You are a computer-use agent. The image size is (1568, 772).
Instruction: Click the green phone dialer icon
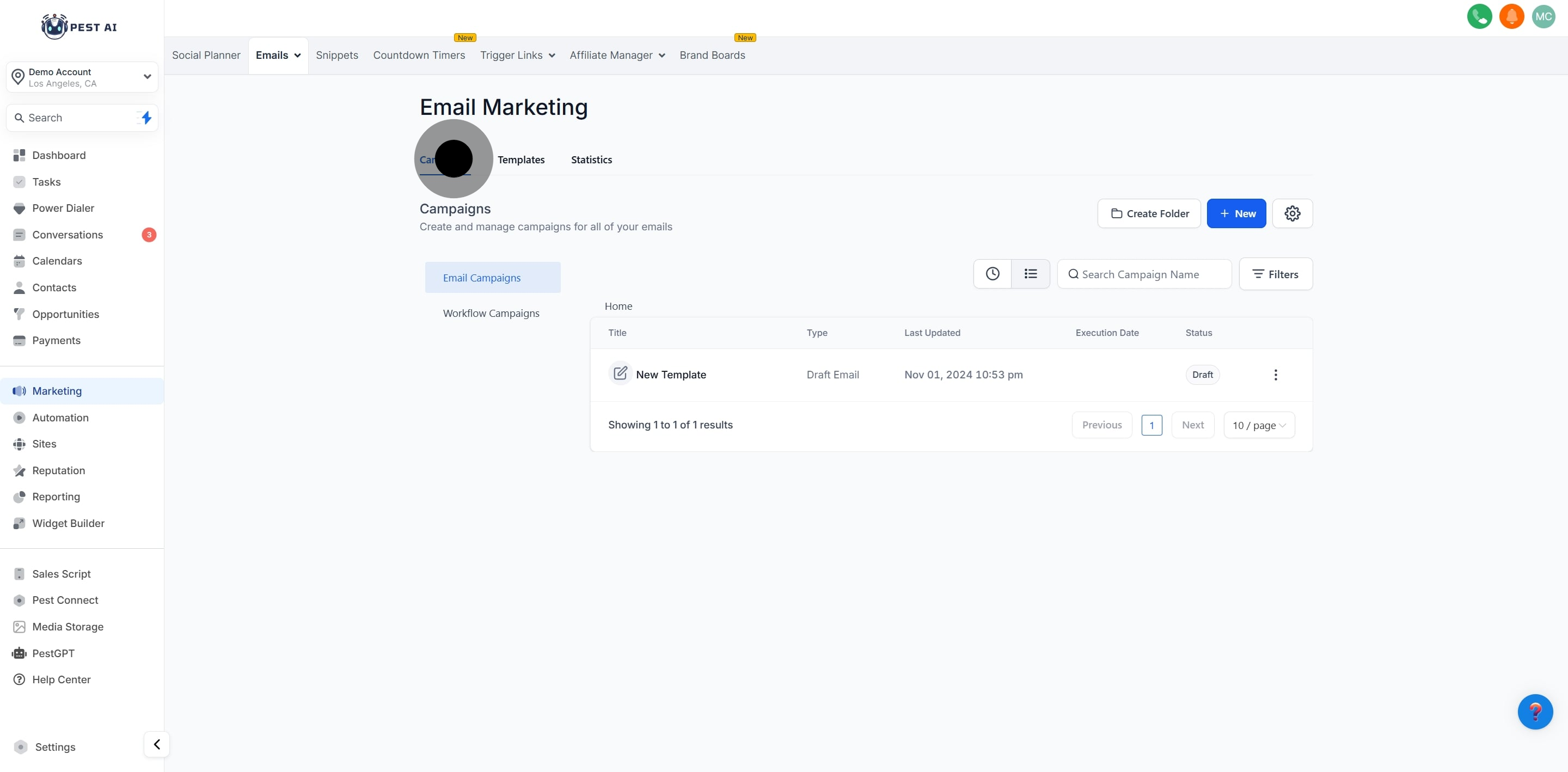(1479, 16)
